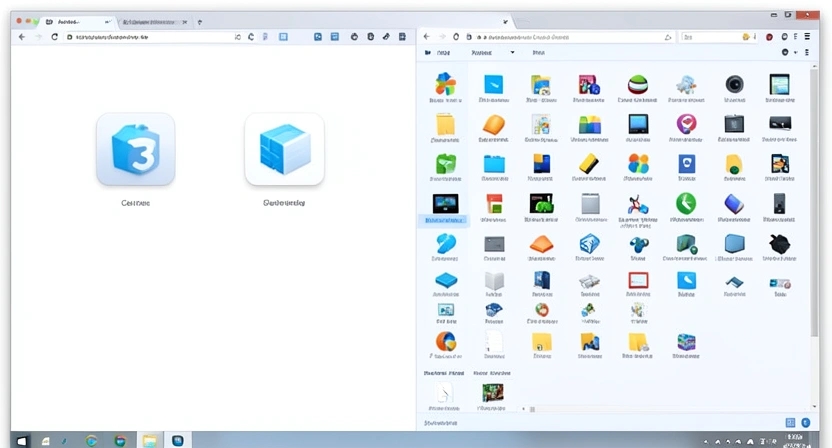Open the orange pyramid icon
Screen dimensions: 832x448
541,244
